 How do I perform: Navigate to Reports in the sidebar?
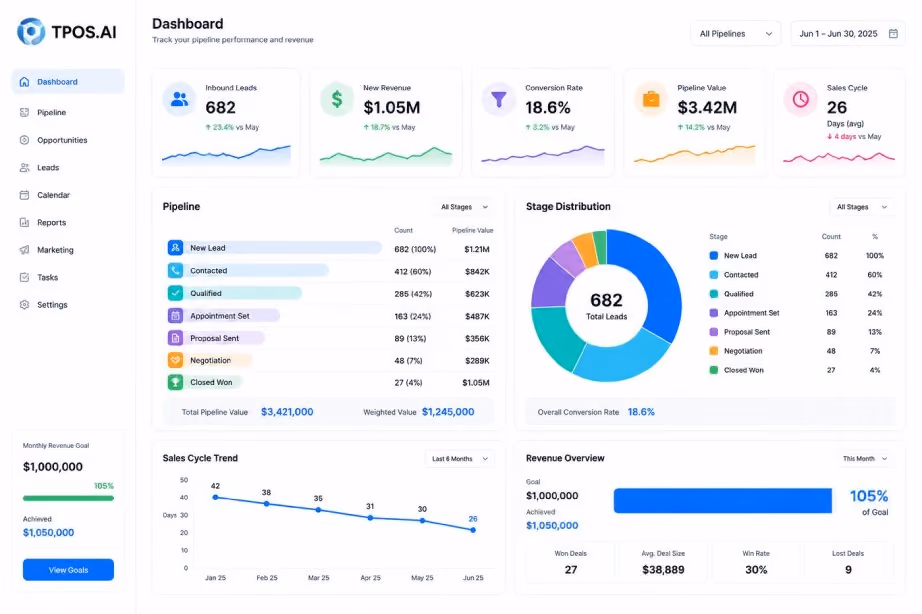click(x=51, y=222)
